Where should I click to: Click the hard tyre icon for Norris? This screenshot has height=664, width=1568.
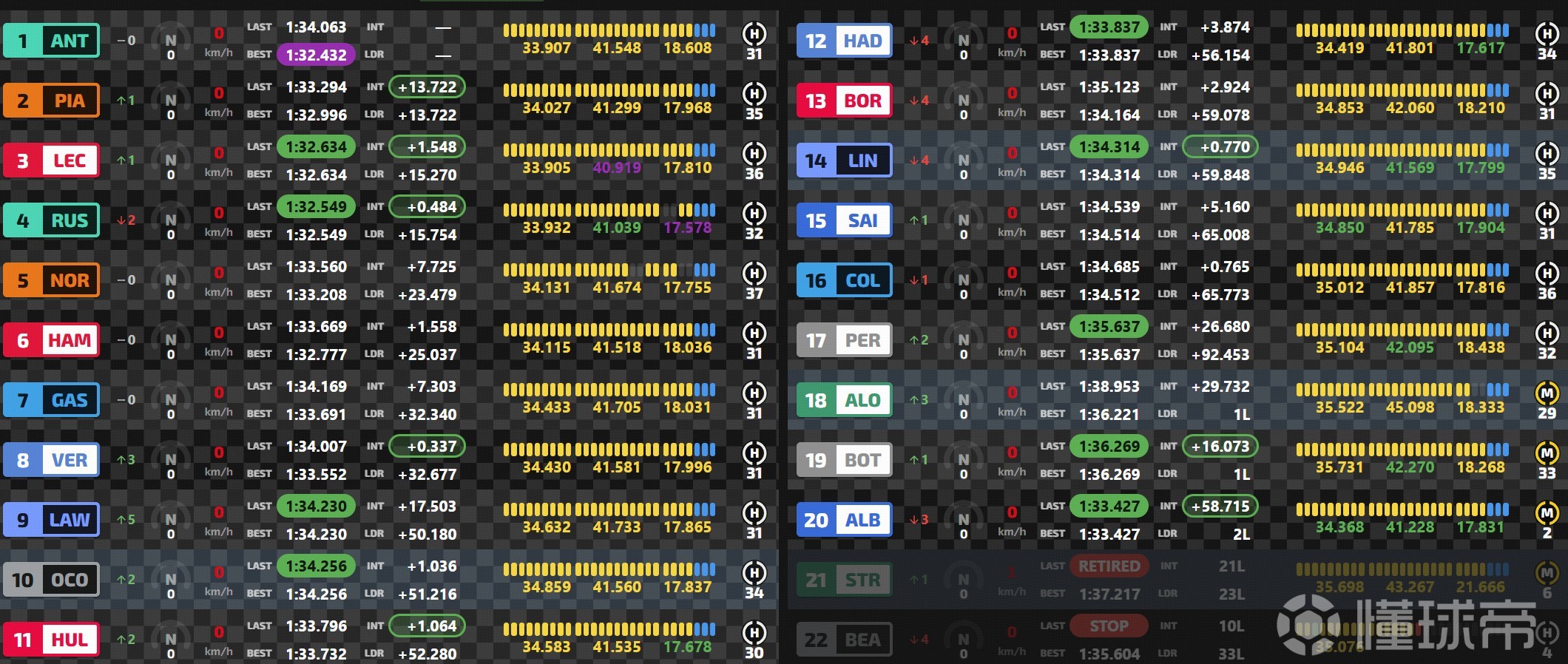(x=754, y=273)
